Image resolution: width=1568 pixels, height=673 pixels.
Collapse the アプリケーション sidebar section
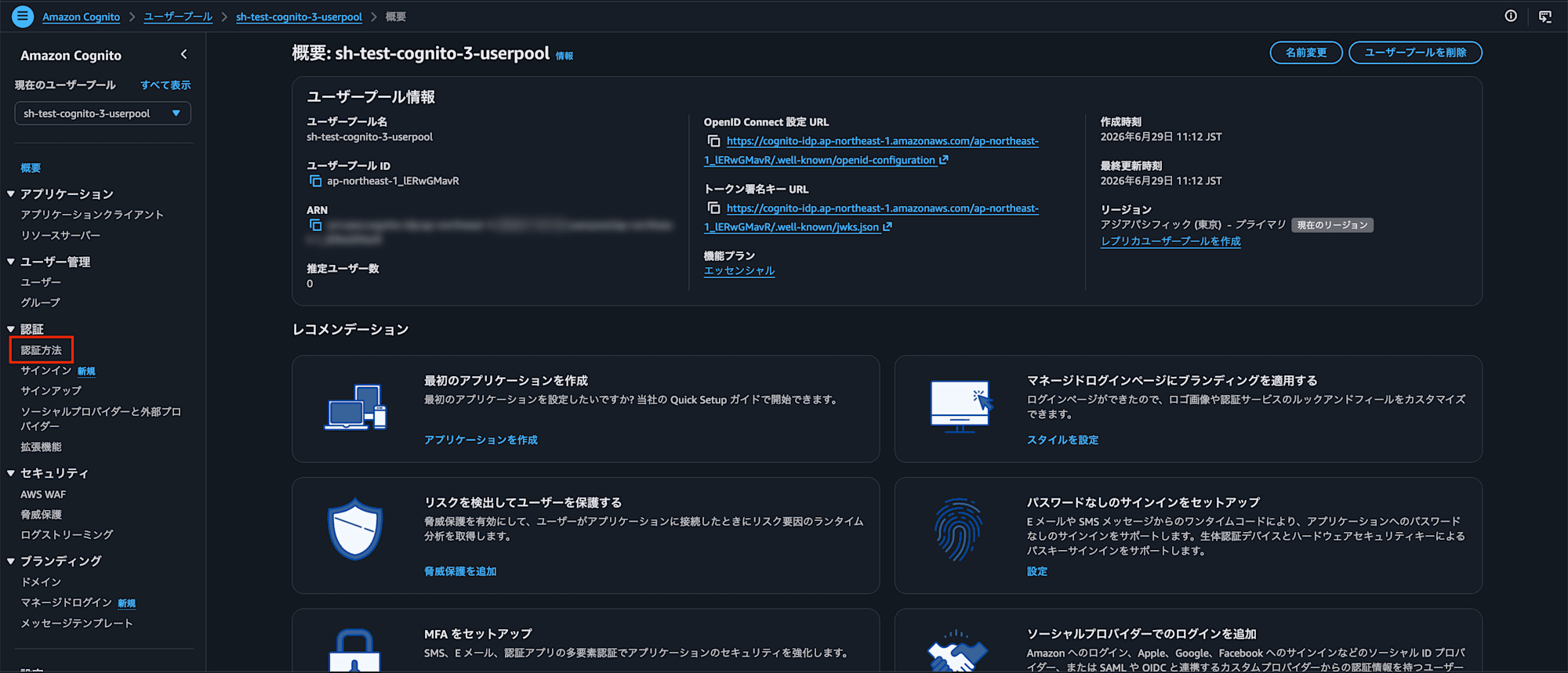tap(11, 194)
